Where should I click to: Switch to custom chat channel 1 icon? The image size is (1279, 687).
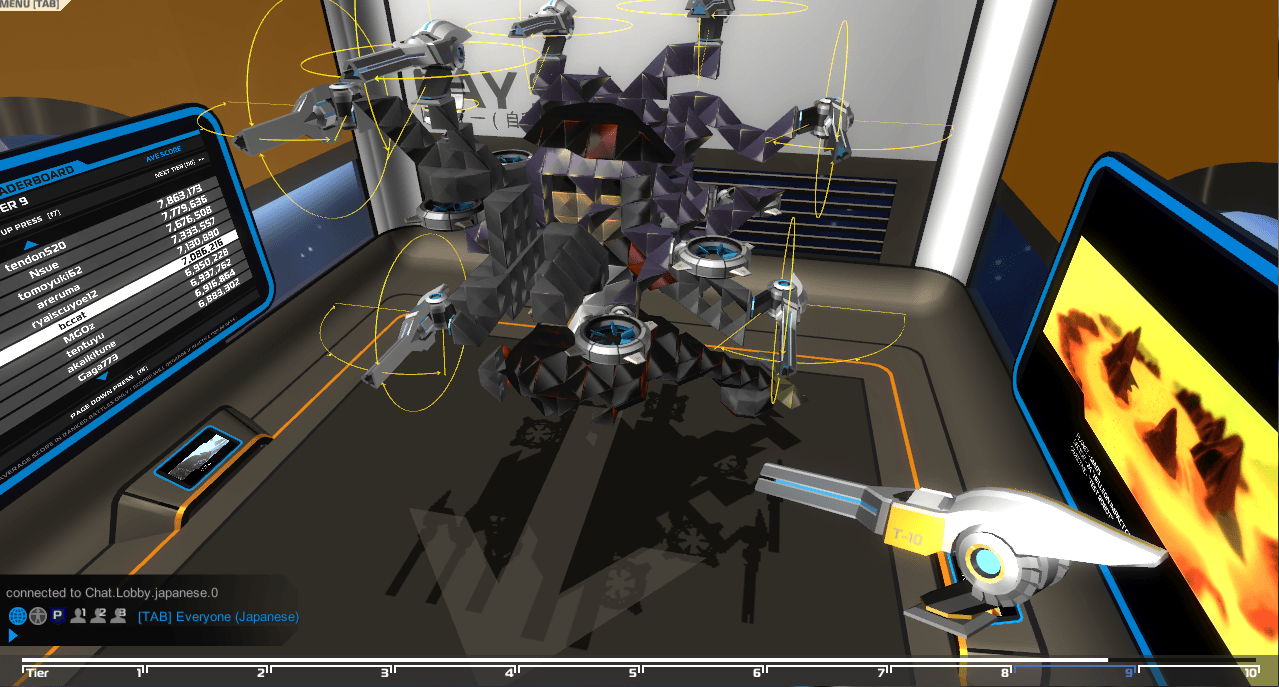[80, 616]
